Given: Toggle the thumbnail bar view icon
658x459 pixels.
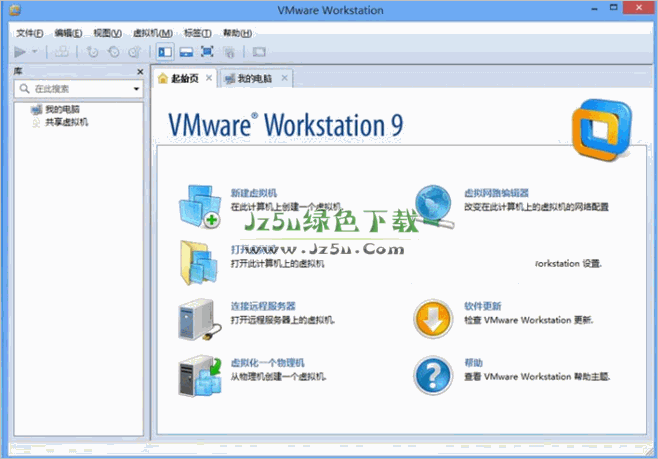Looking at the screenshot, I should pyautogui.click(x=186, y=52).
